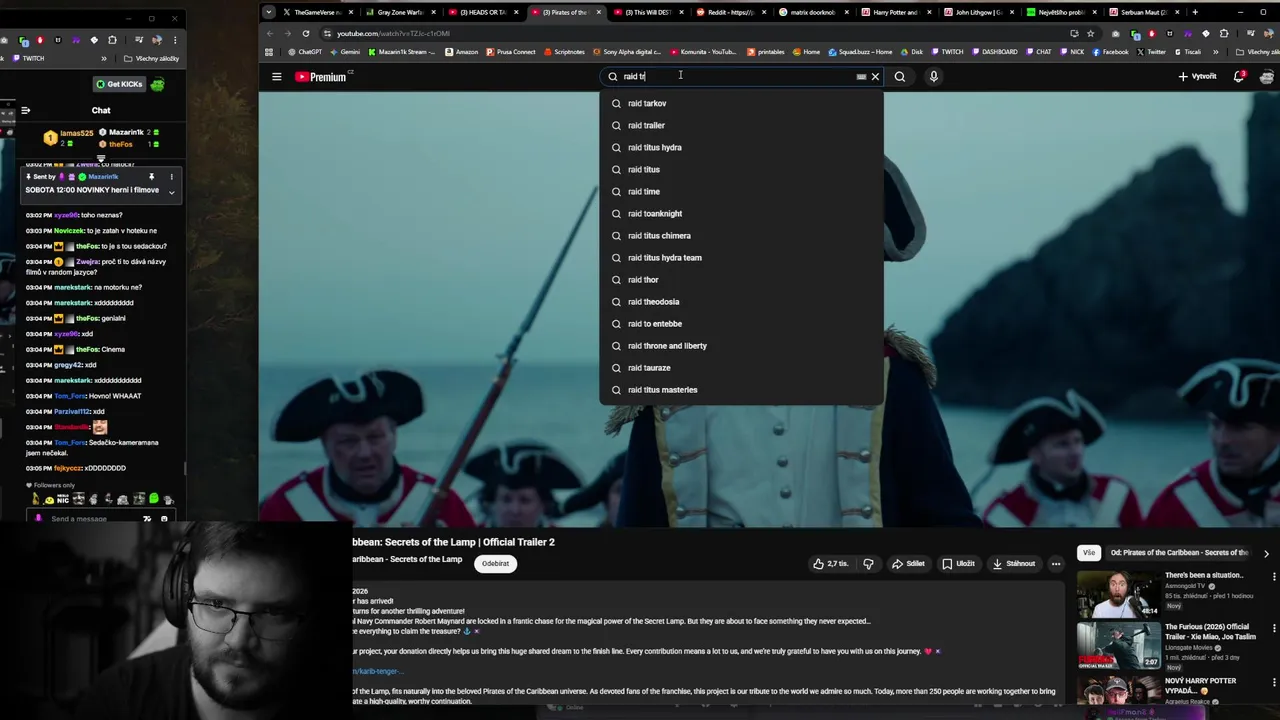Open The Furious (2026) trailer thumbnail

coord(1118,646)
